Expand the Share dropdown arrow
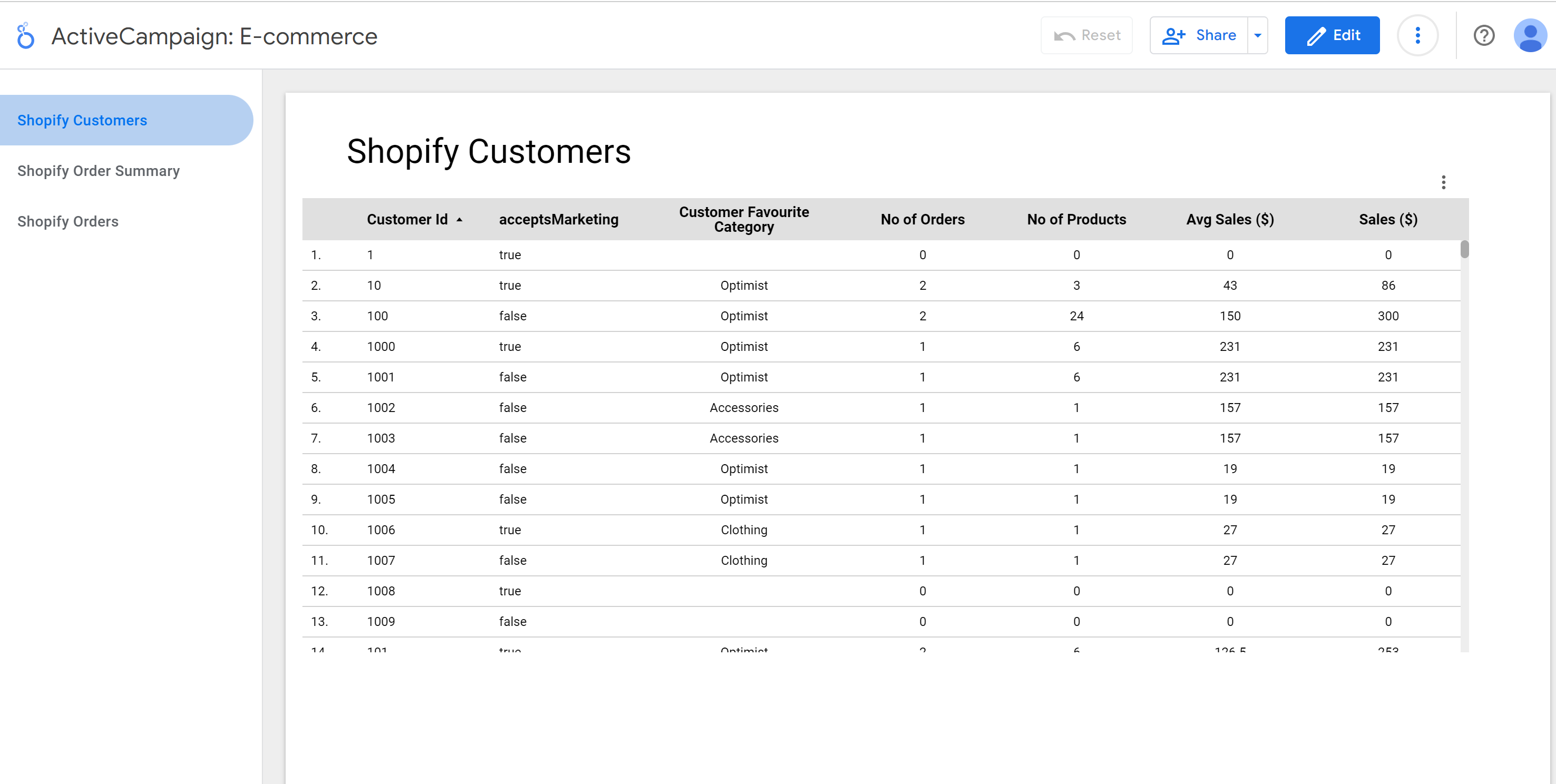Image resolution: width=1556 pixels, height=784 pixels. [1257, 36]
